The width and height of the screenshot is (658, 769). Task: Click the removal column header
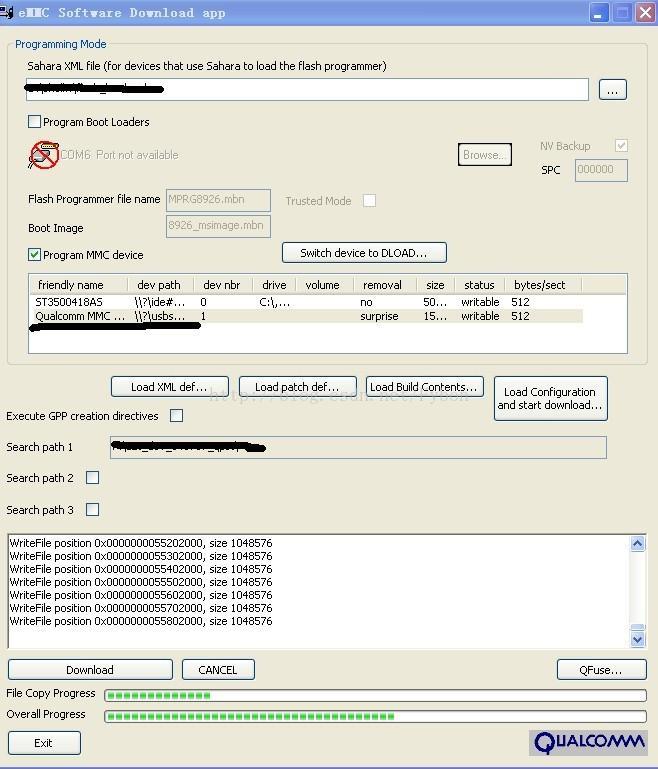pos(384,285)
